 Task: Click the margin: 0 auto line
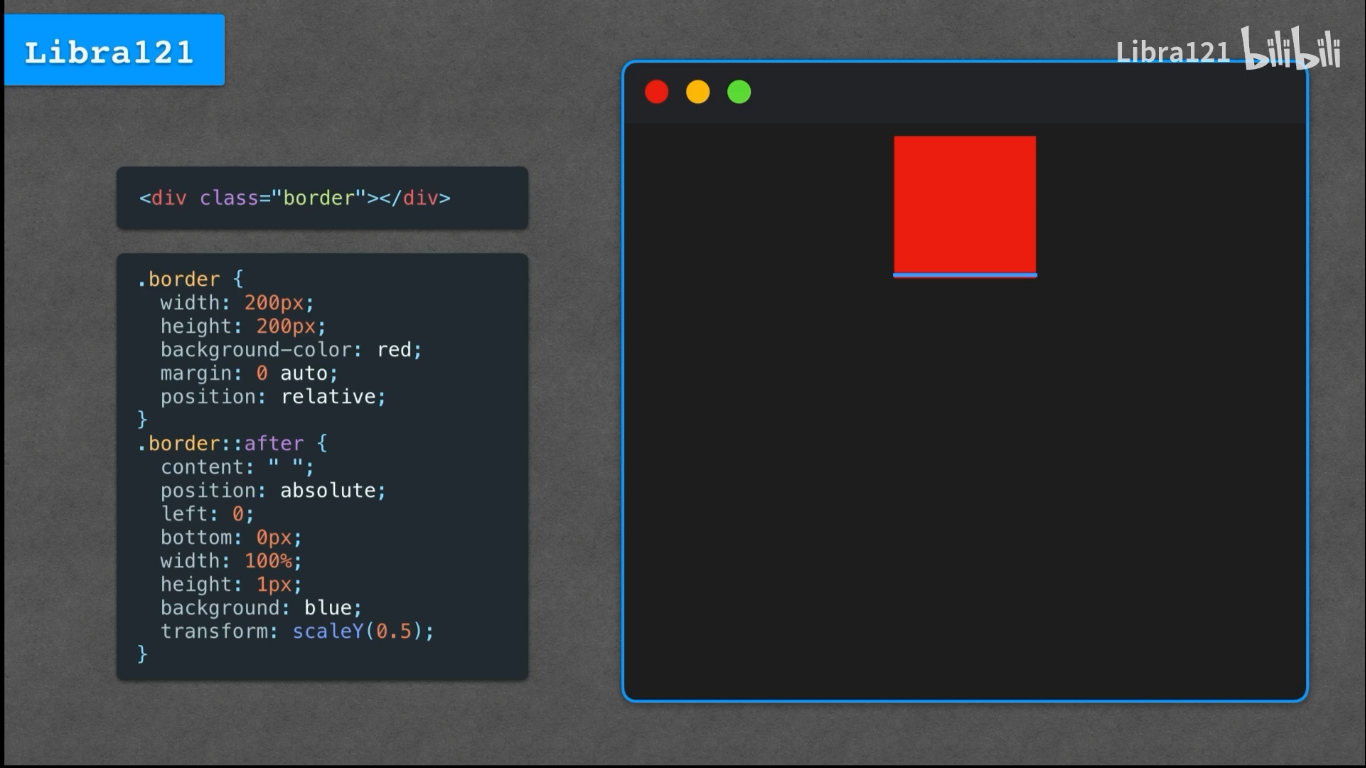(x=248, y=373)
